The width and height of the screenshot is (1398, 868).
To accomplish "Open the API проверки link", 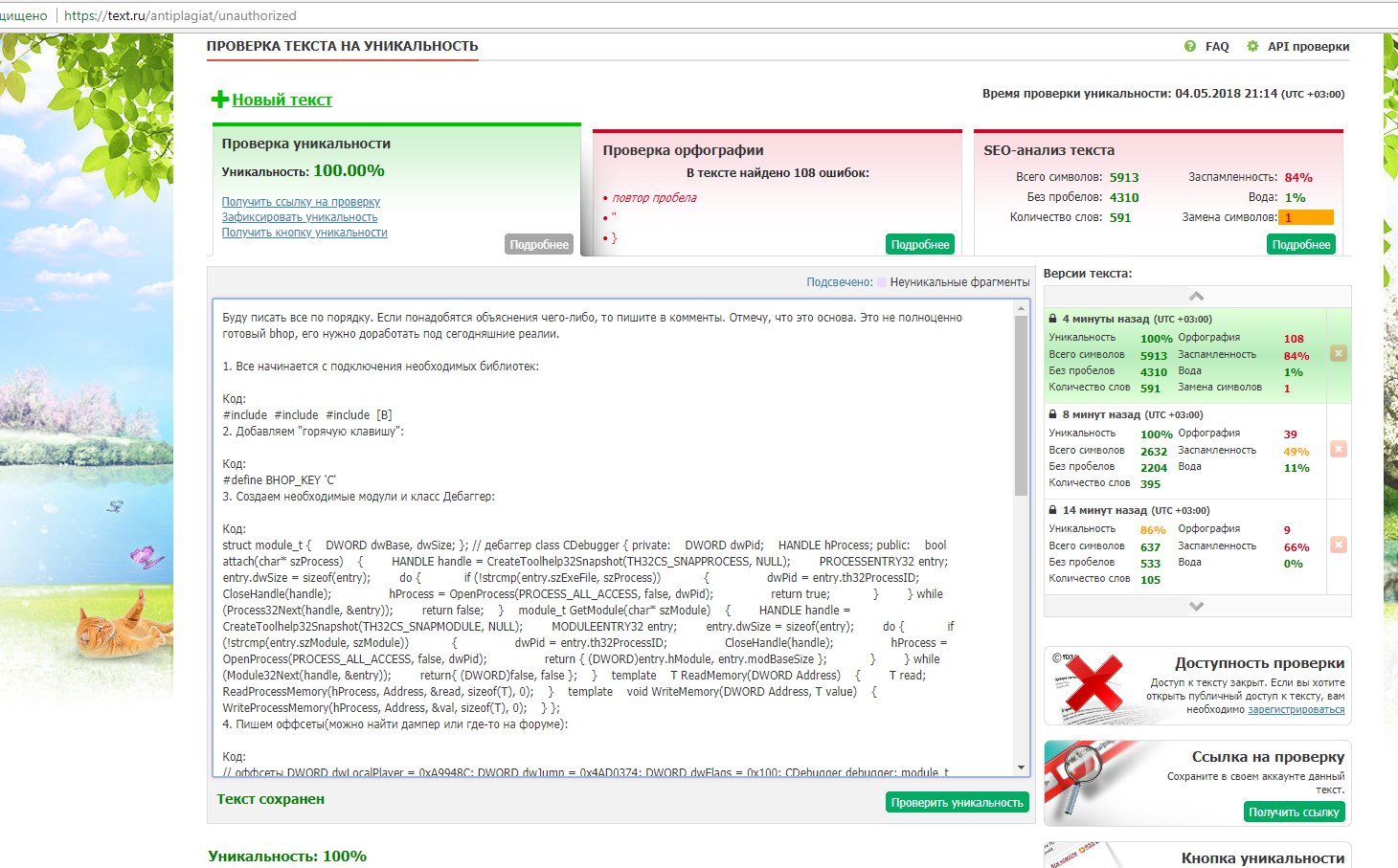I will [x=1308, y=46].
